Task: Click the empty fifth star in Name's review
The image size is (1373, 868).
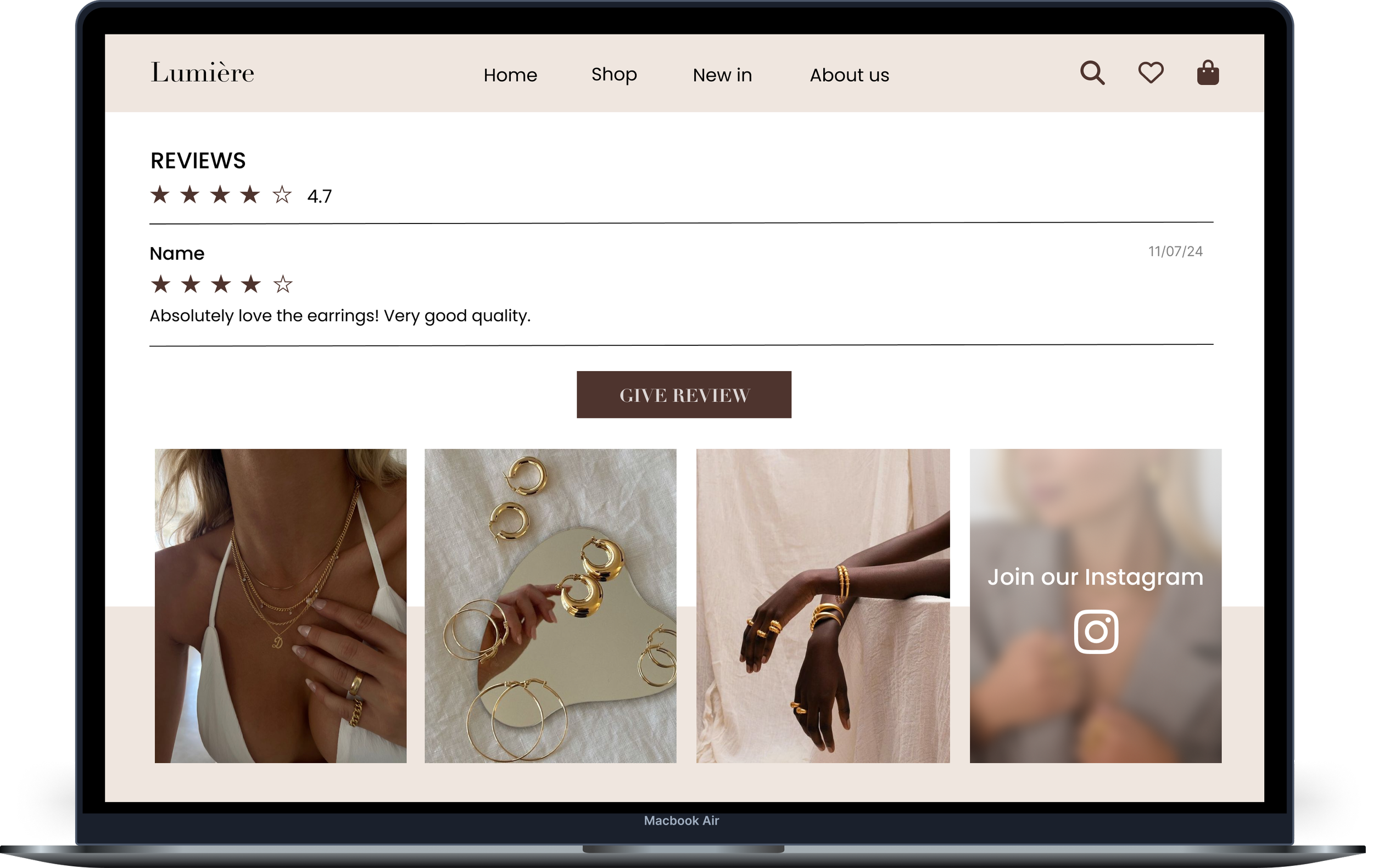Action: click(x=283, y=284)
